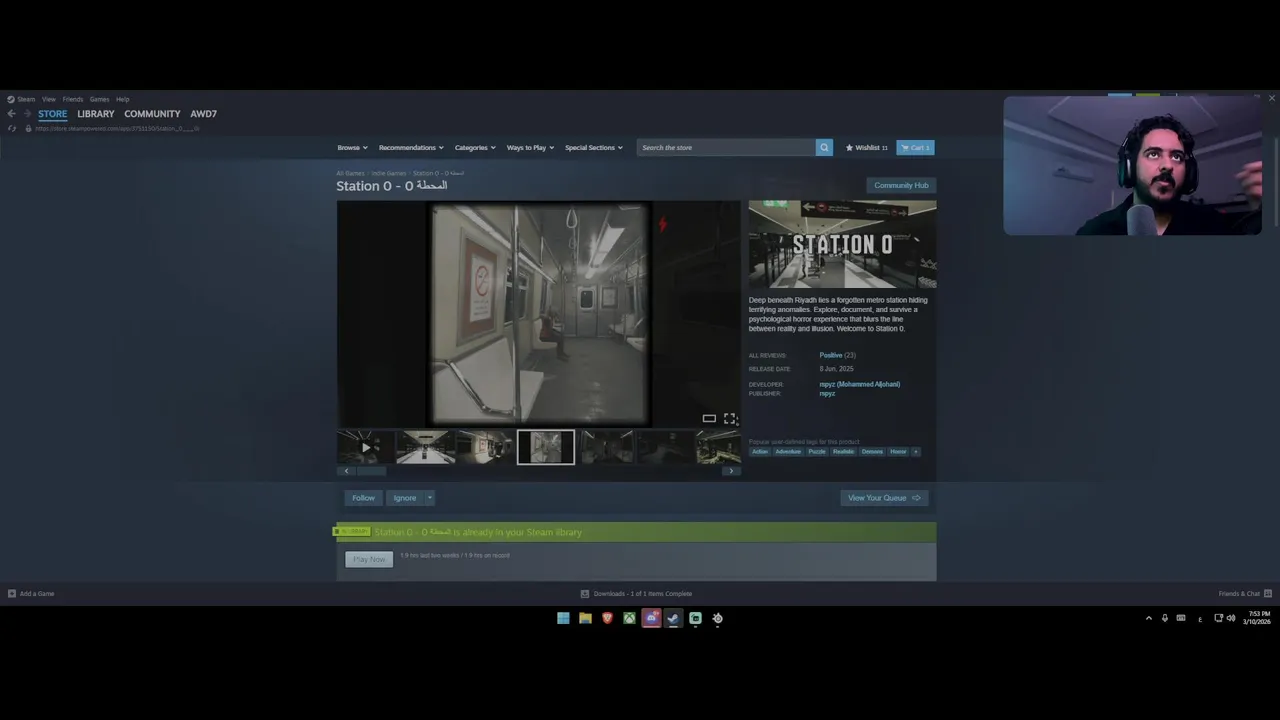Select the Realistic tag
1280x720 pixels.
[844, 451]
